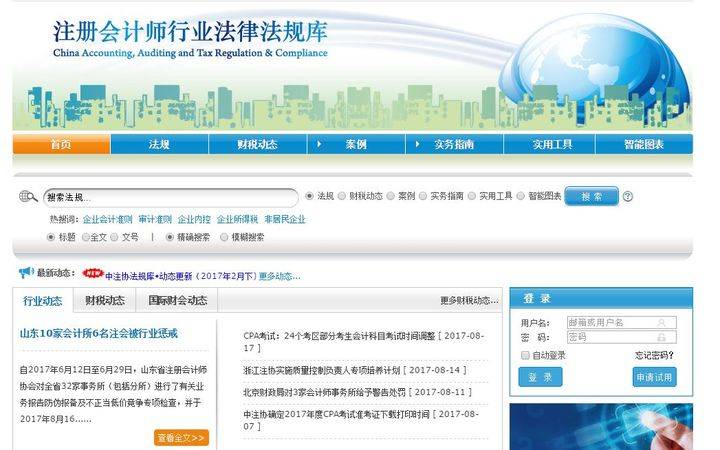Click the magnifier icon beside the search box
Image resolution: width=720 pixels, height=450 pixels.
[28, 197]
